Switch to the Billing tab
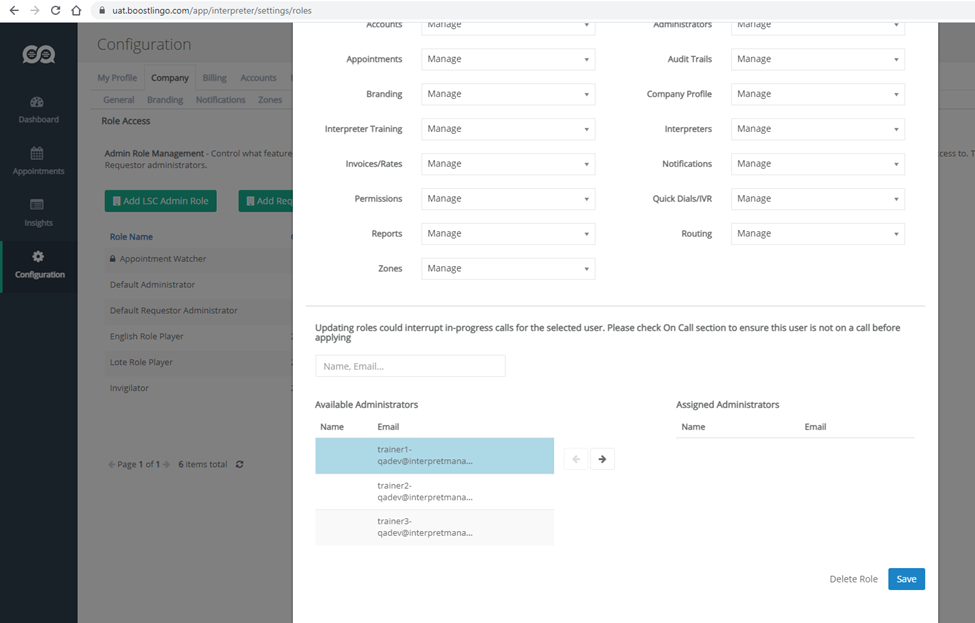 (x=214, y=78)
